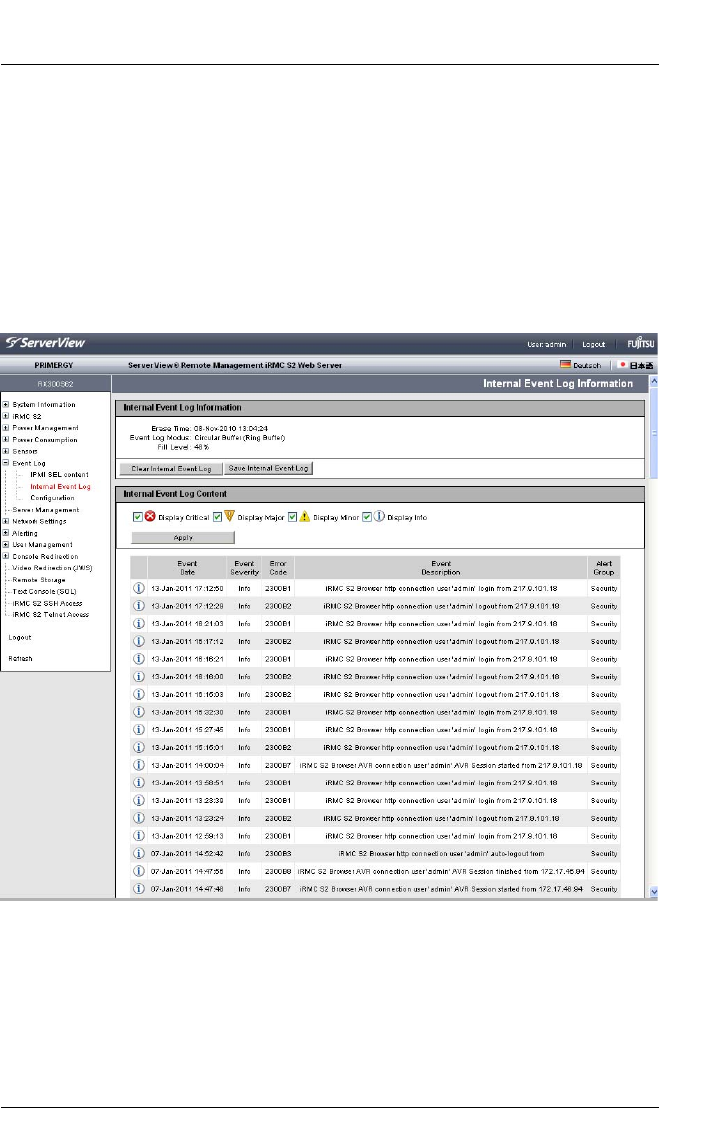The height and width of the screenshot is (1138, 720).
Task: Click Logout in the top header
Action: coord(594,345)
